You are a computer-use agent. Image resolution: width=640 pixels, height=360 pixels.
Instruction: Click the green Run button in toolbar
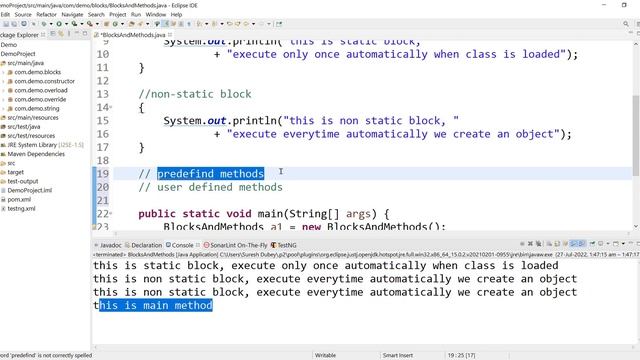coord(59,24)
